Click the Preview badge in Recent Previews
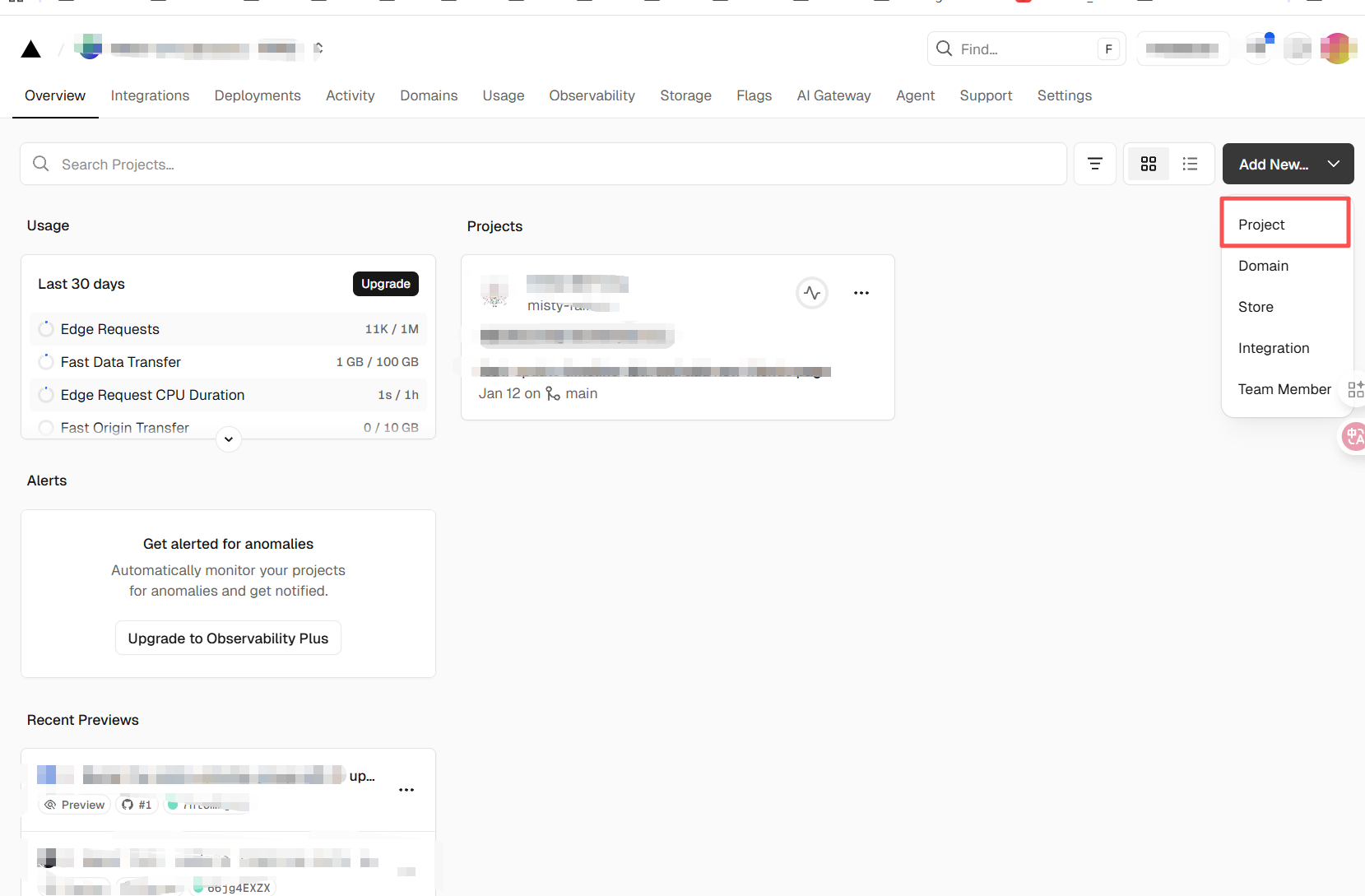Viewport: 1365px width, 896px height. [75, 805]
